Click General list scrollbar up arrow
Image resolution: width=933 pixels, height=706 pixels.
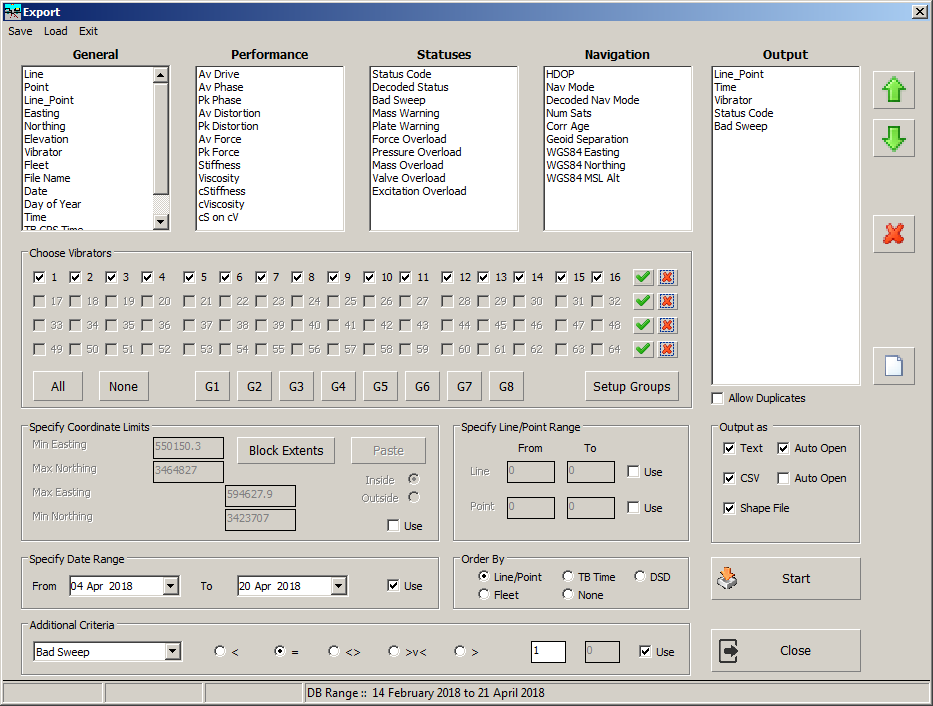pyautogui.click(x=161, y=75)
